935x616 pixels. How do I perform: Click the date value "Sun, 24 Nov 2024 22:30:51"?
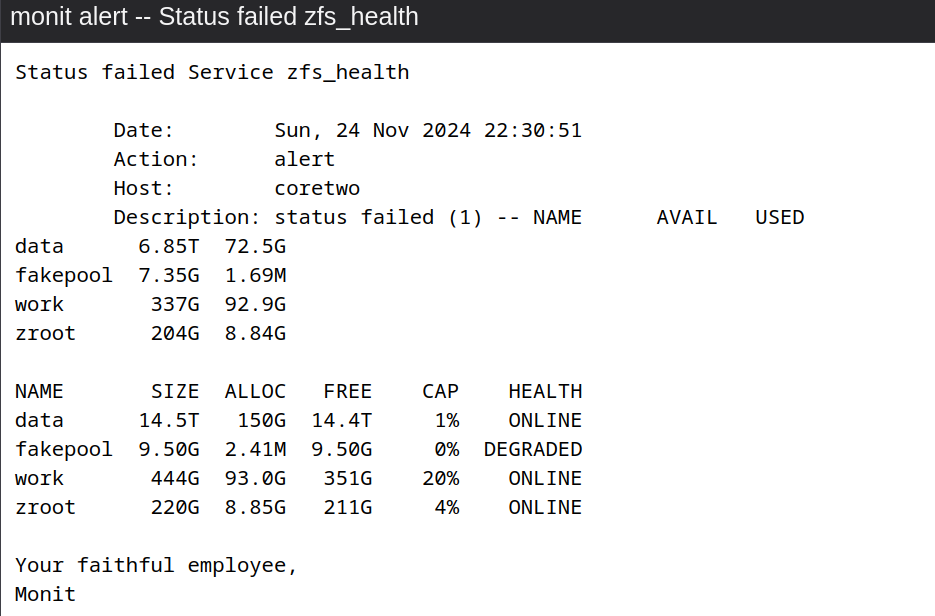(x=428, y=130)
